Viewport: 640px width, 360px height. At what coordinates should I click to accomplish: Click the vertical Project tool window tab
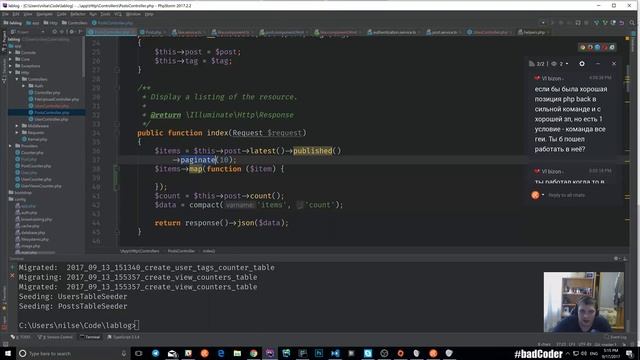click(4, 42)
